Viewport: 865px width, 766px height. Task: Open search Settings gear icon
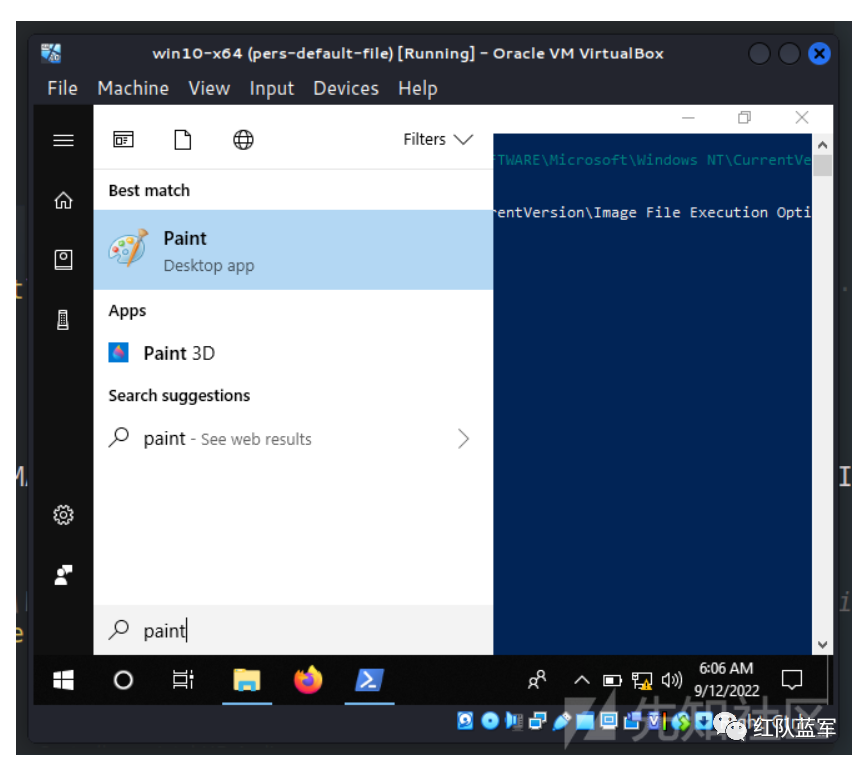pyautogui.click(x=63, y=515)
